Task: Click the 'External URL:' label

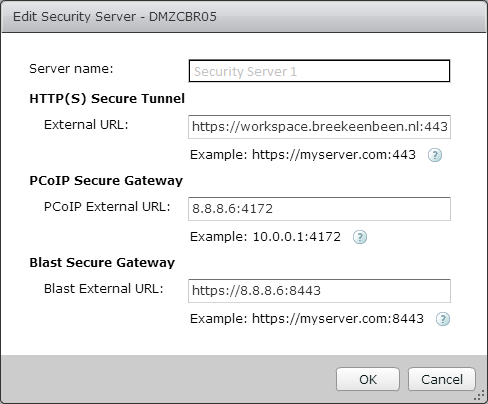Action: 86,125
